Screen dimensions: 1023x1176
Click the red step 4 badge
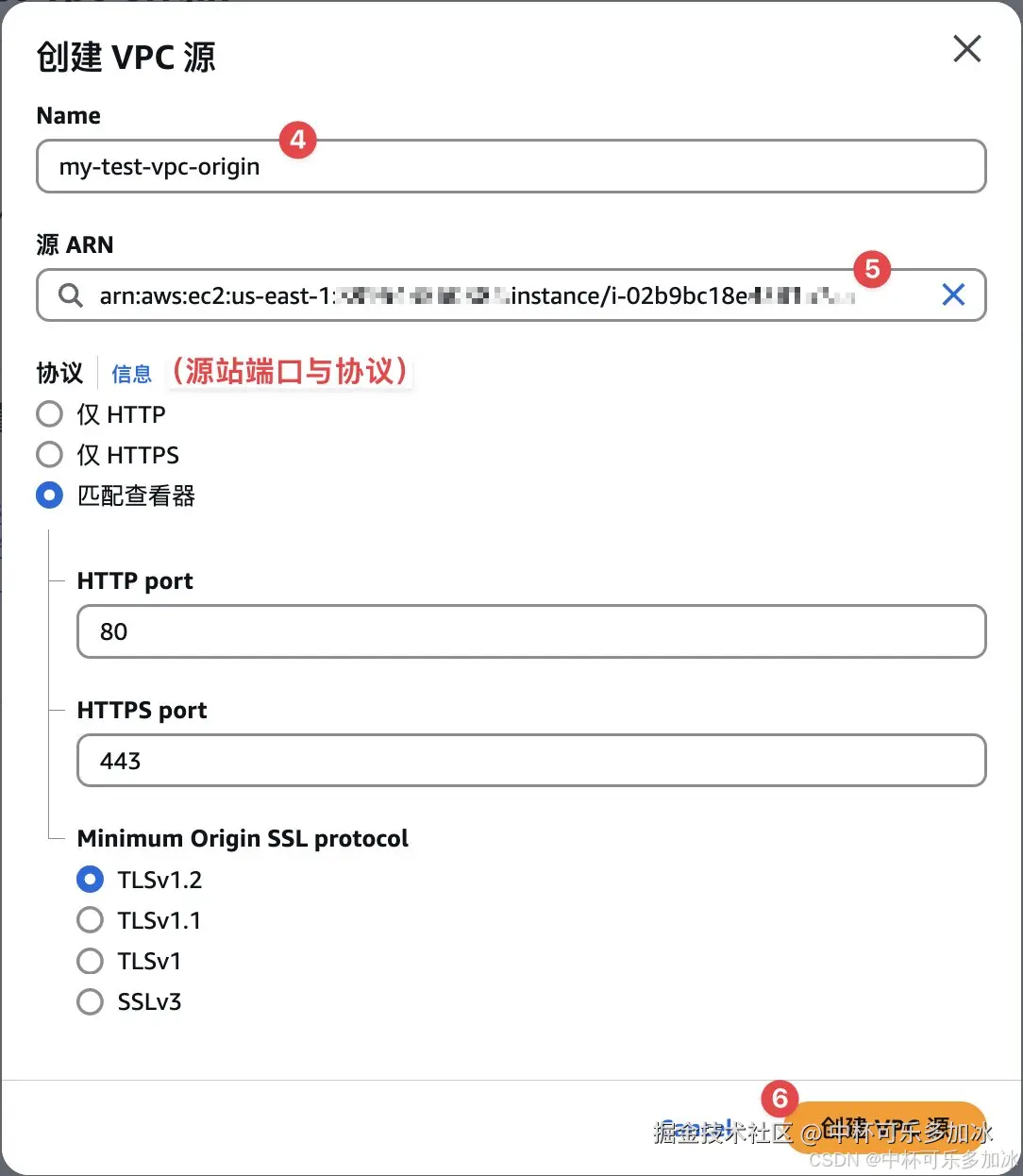pyautogui.click(x=297, y=140)
